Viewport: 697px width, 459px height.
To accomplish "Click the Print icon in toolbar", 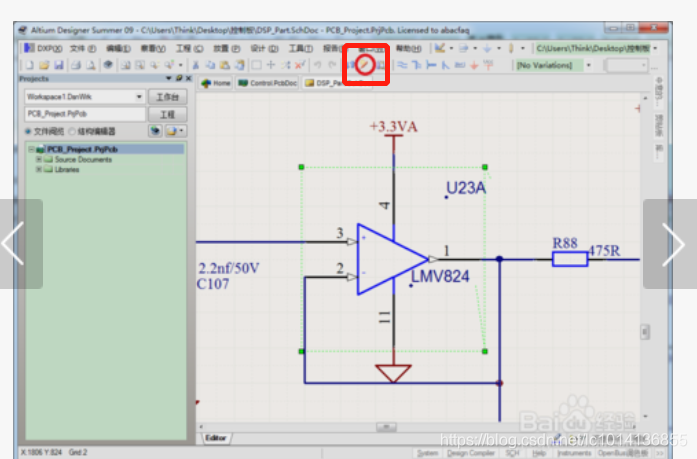I will [76, 65].
